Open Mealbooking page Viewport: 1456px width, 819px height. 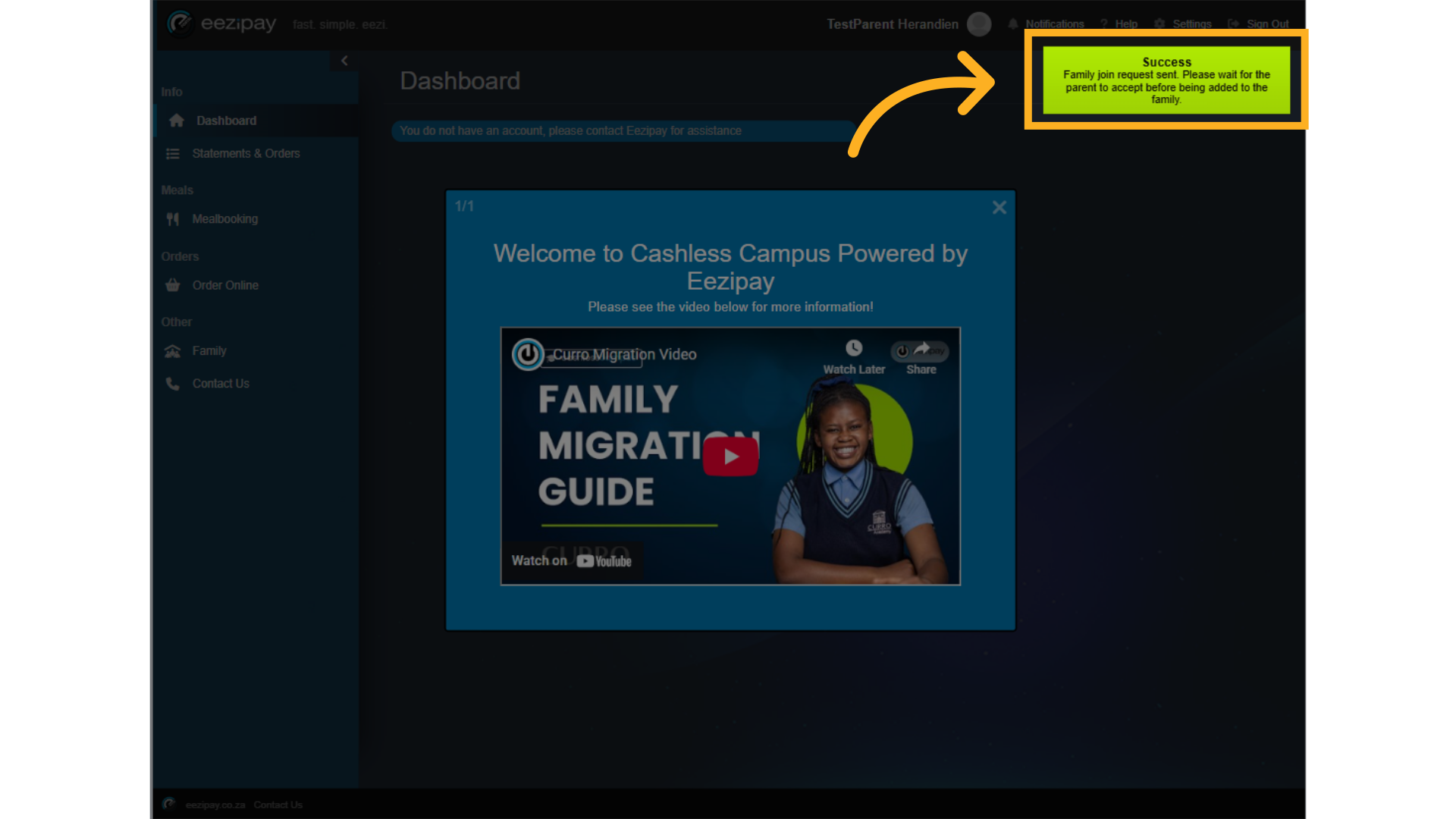(x=224, y=219)
